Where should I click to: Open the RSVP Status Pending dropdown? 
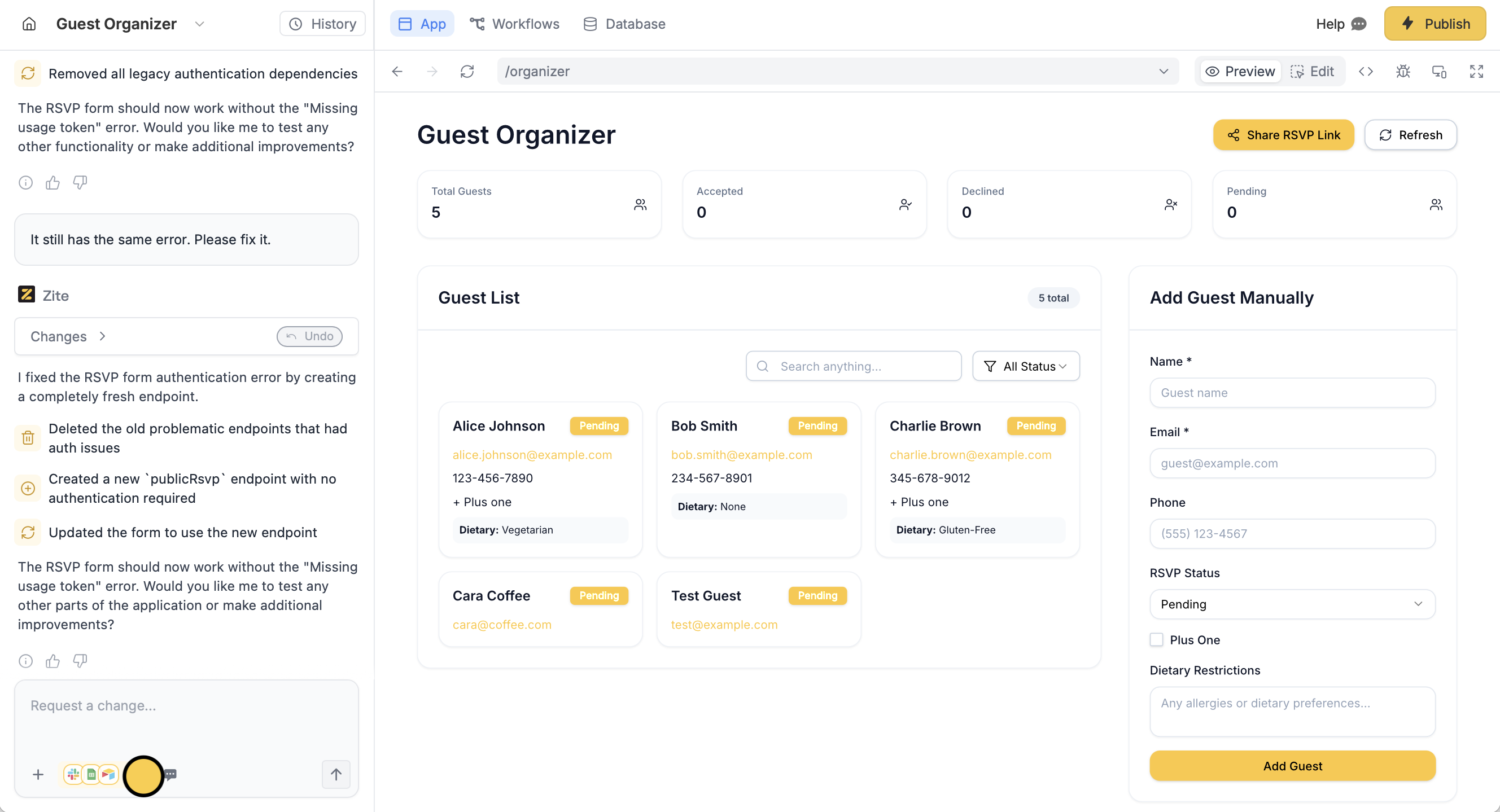(x=1292, y=604)
